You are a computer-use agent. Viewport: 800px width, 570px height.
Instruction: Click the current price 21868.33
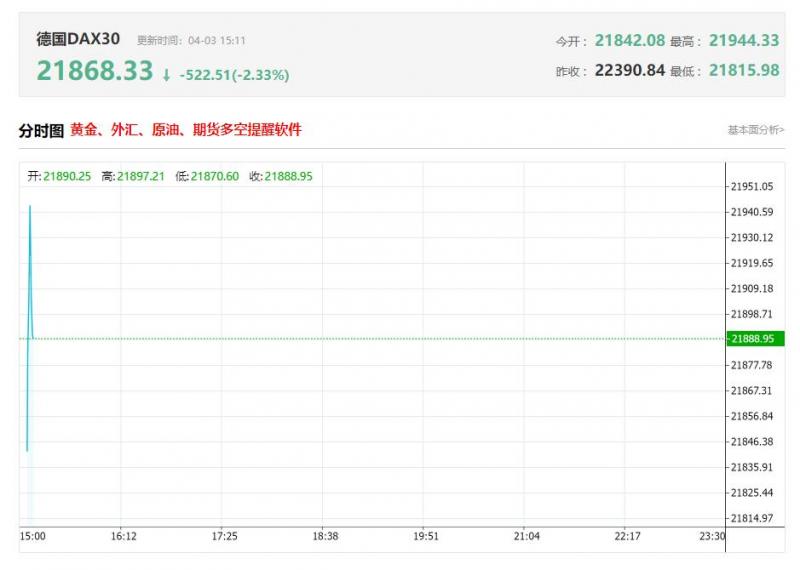click(95, 70)
